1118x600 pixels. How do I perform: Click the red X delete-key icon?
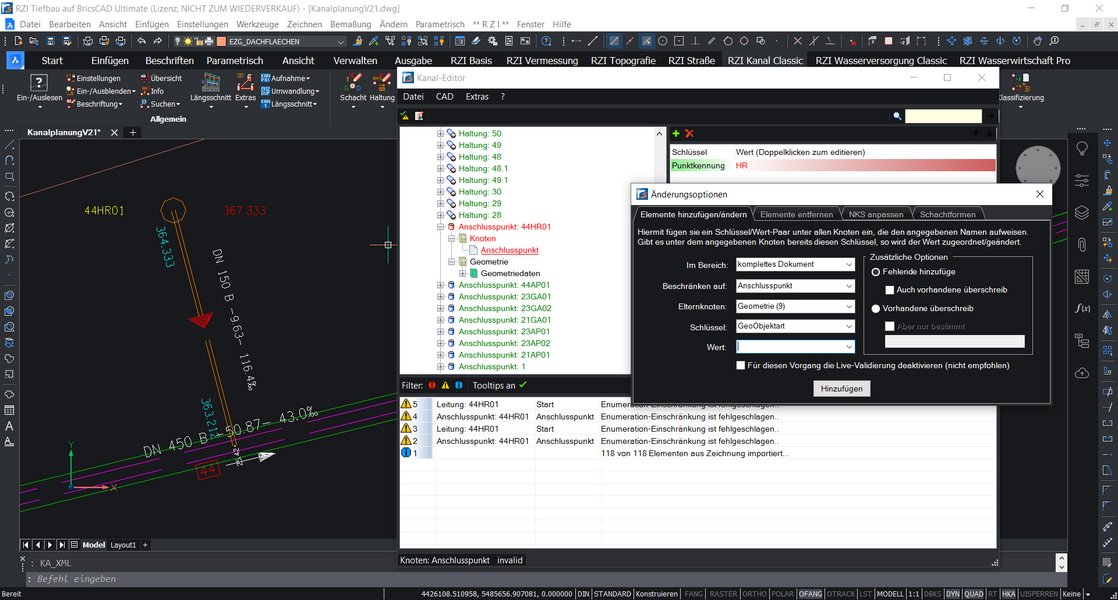pos(689,133)
